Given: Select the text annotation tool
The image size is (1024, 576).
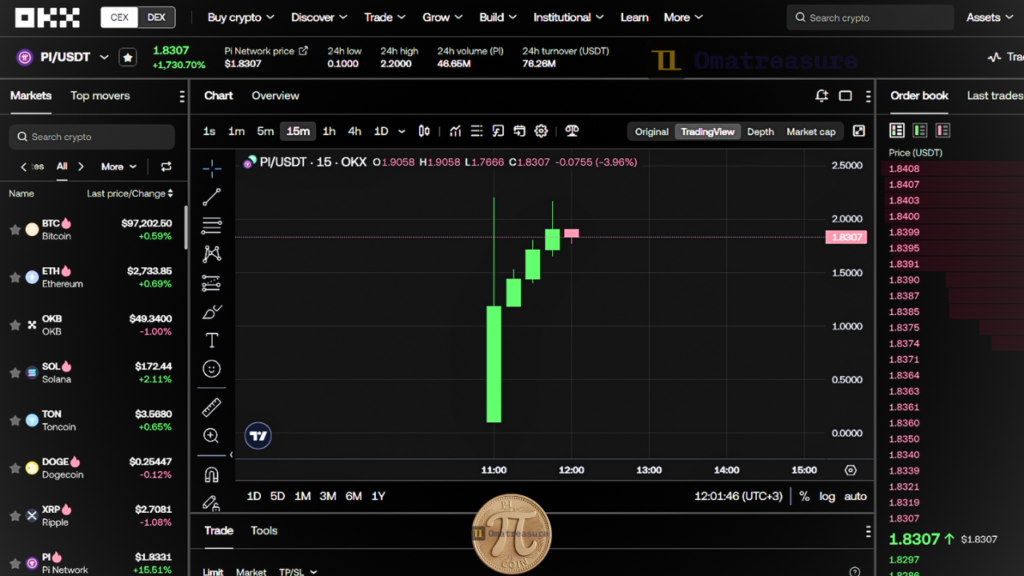Looking at the screenshot, I should tap(212, 340).
